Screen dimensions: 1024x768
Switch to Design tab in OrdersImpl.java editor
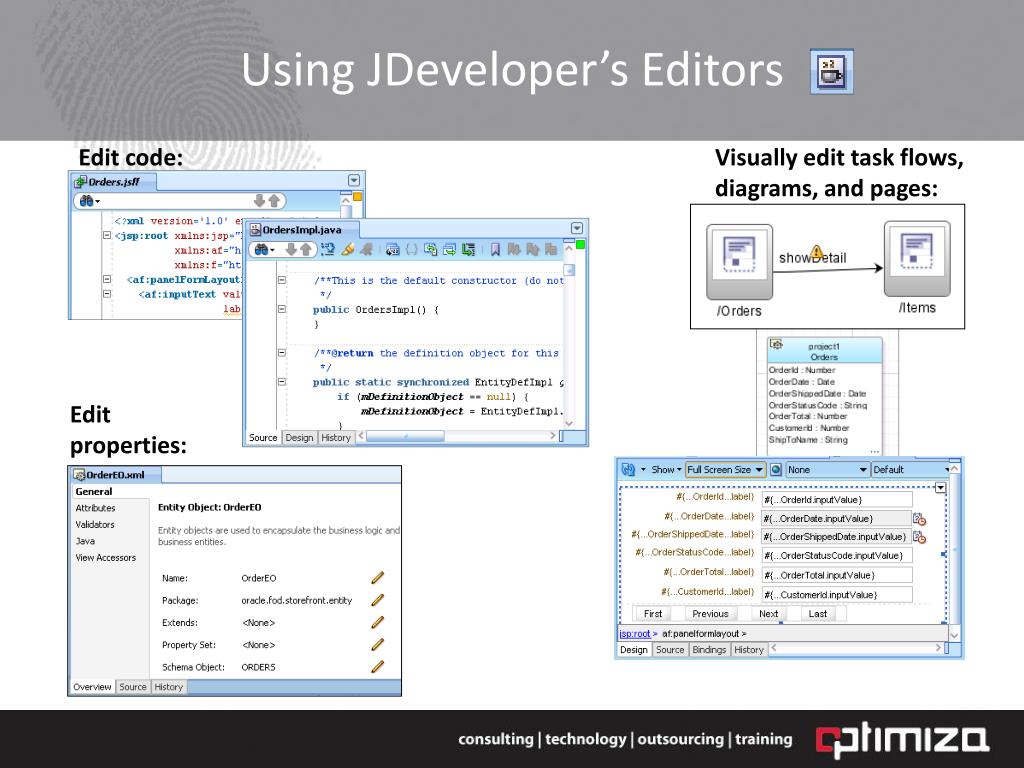299,438
